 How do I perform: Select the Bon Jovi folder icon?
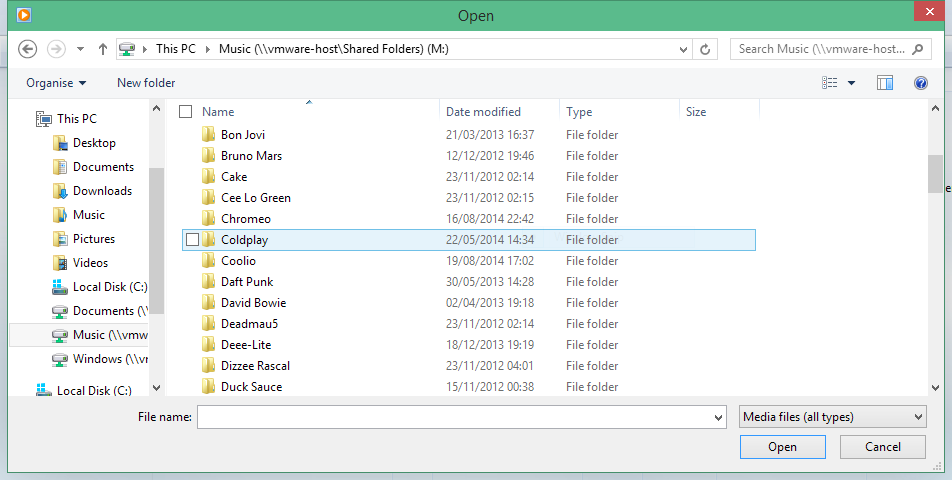pos(208,135)
